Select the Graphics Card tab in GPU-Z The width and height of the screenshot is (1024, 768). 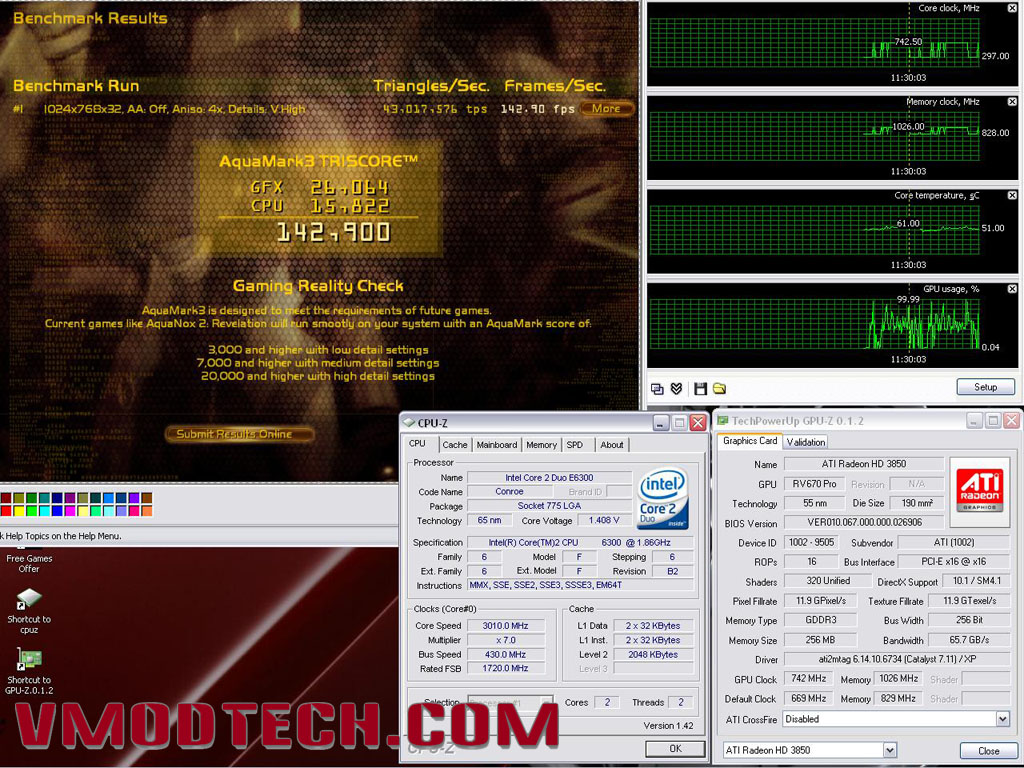750,441
